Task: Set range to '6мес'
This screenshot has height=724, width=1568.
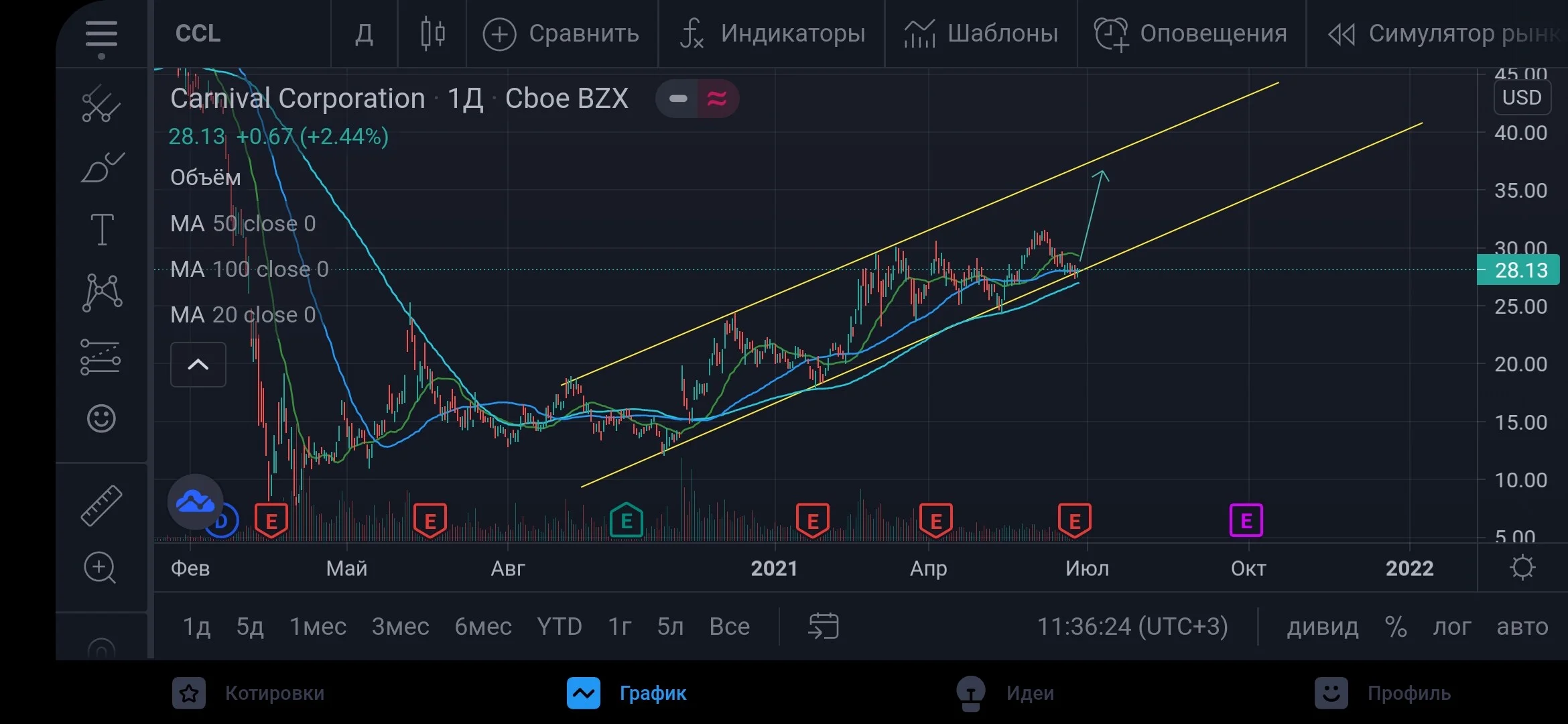Action: [483, 627]
